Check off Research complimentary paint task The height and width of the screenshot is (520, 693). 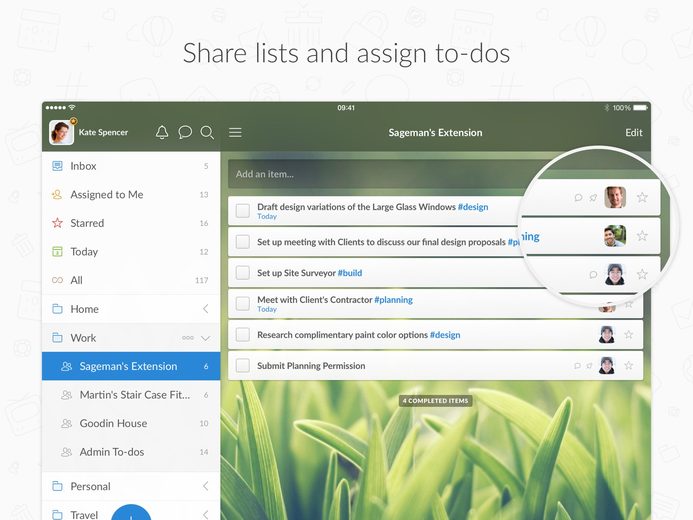[x=243, y=334]
